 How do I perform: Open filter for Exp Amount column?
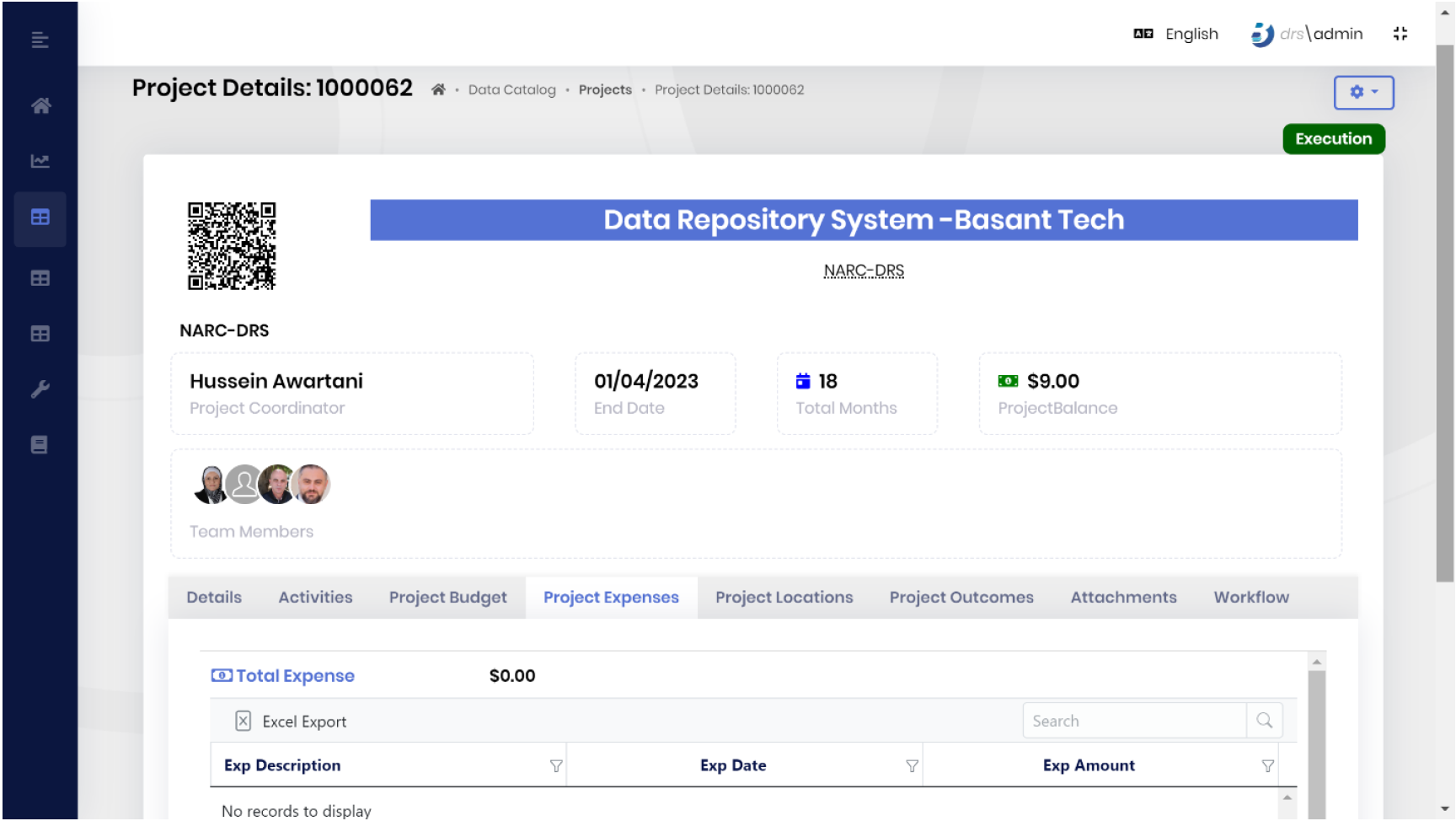1267,765
